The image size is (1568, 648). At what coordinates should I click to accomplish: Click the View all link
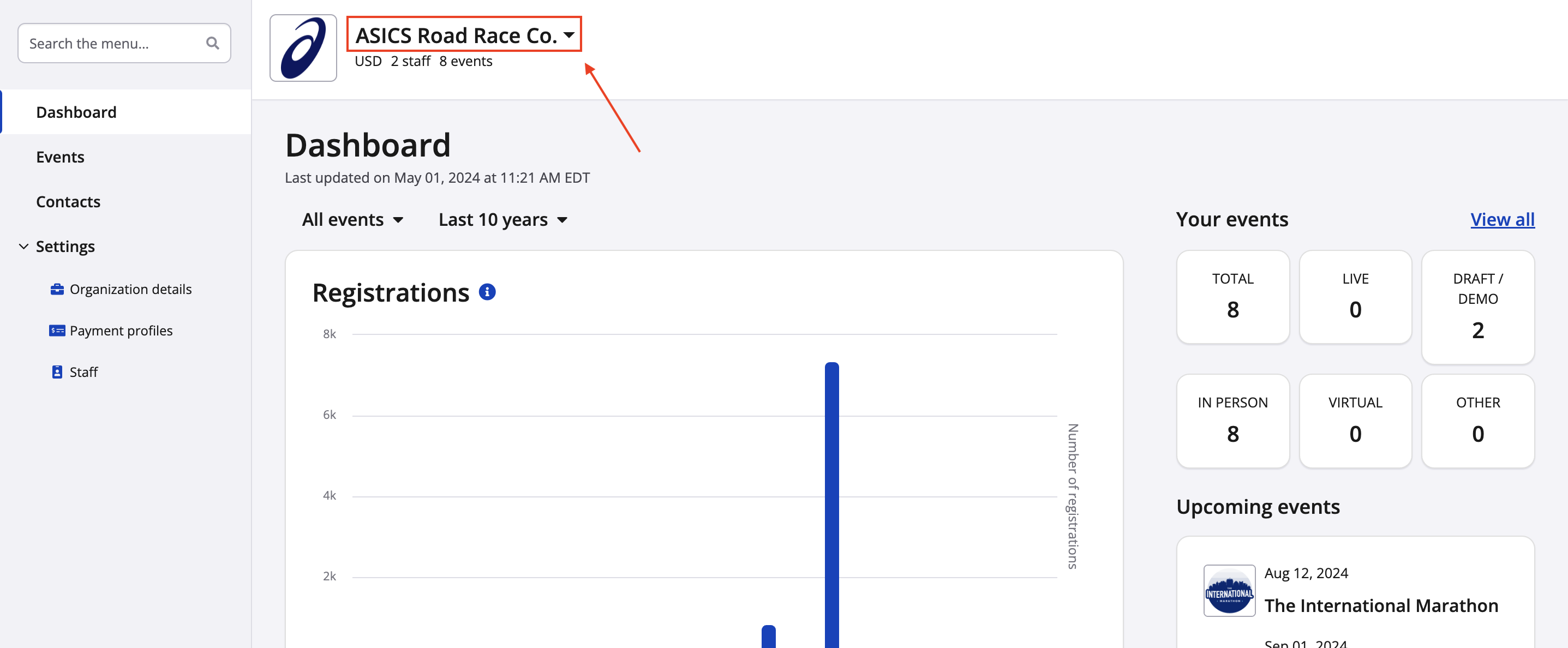click(x=1501, y=219)
